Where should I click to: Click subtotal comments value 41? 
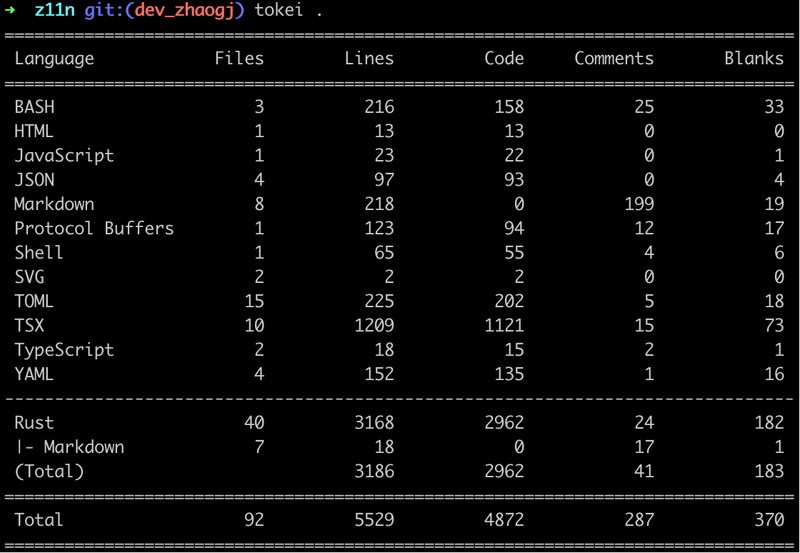tap(644, 471)
